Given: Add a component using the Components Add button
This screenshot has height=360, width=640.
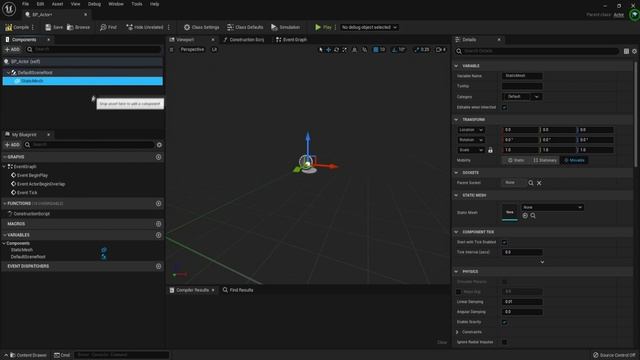Looking at the screenshot, I should (12, 49).
